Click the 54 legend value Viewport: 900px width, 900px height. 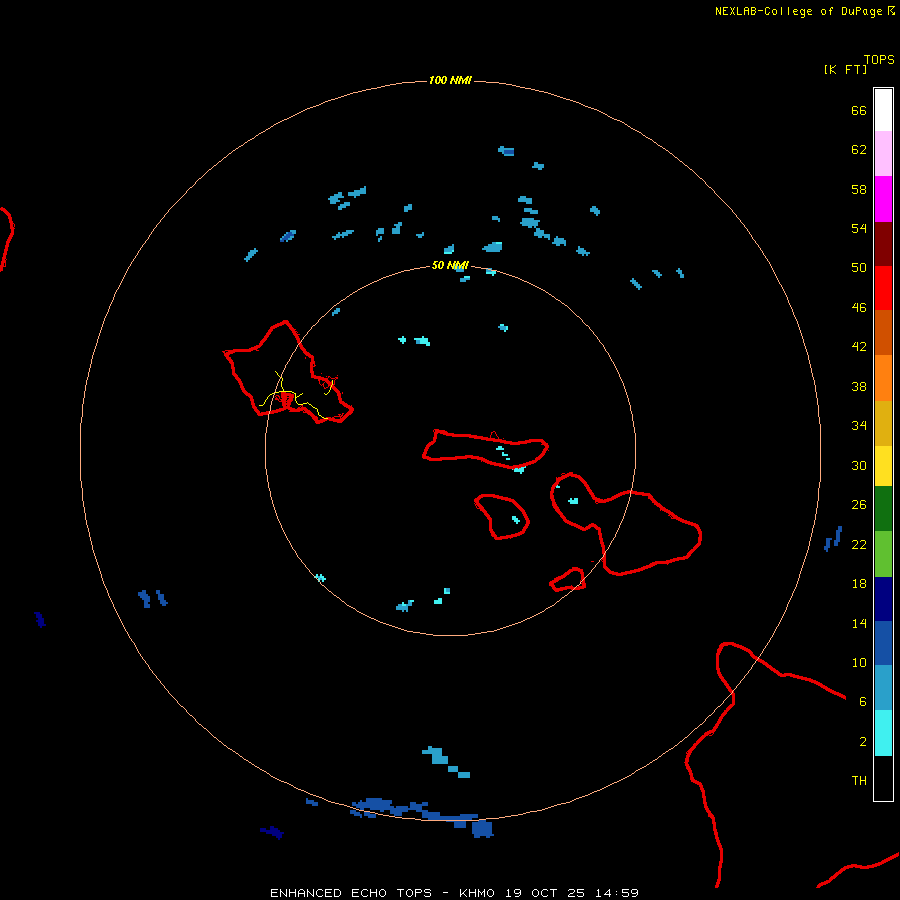[x=859, y=228]
